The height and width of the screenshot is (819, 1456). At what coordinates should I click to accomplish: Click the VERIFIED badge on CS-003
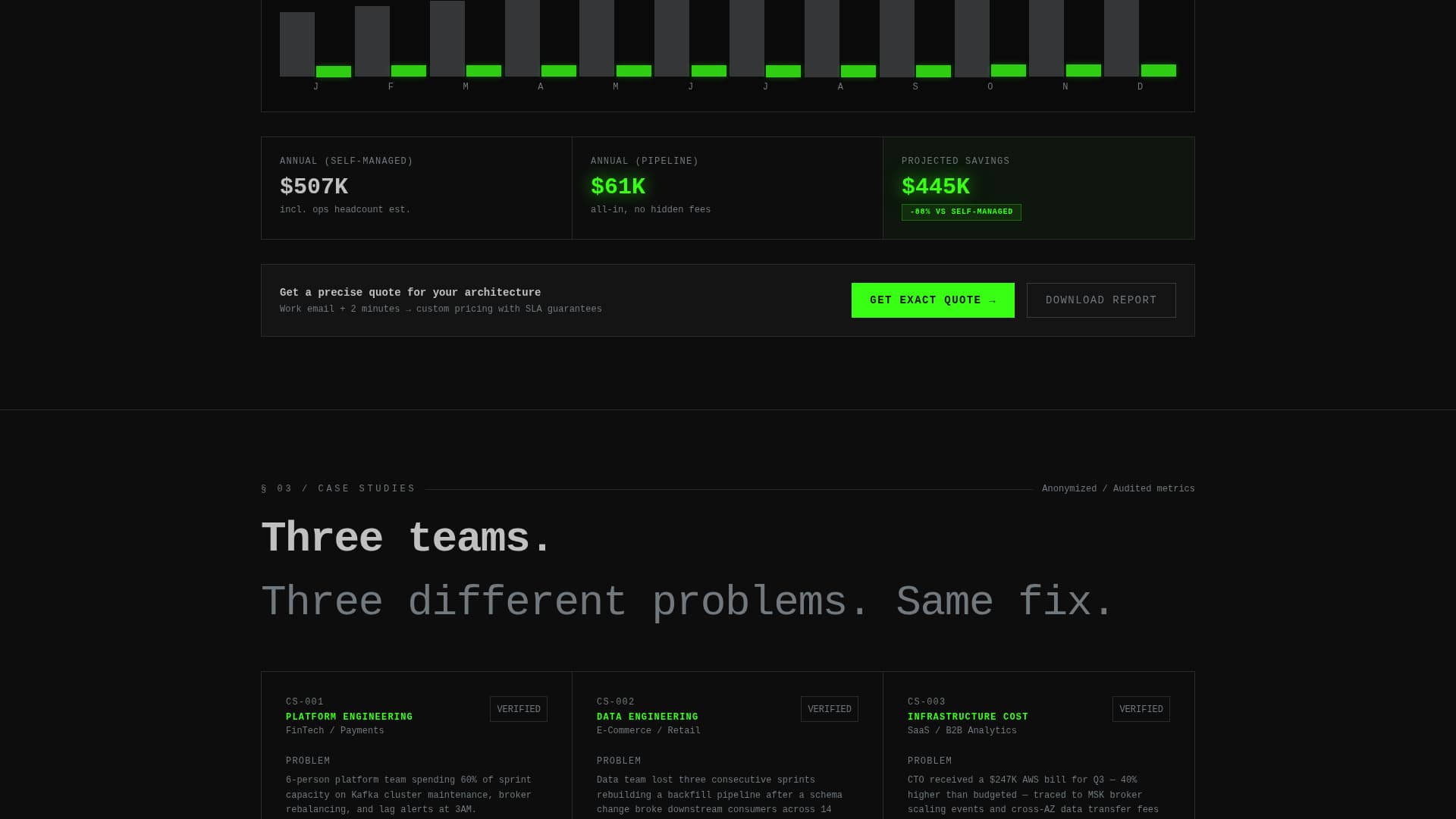1141,709
